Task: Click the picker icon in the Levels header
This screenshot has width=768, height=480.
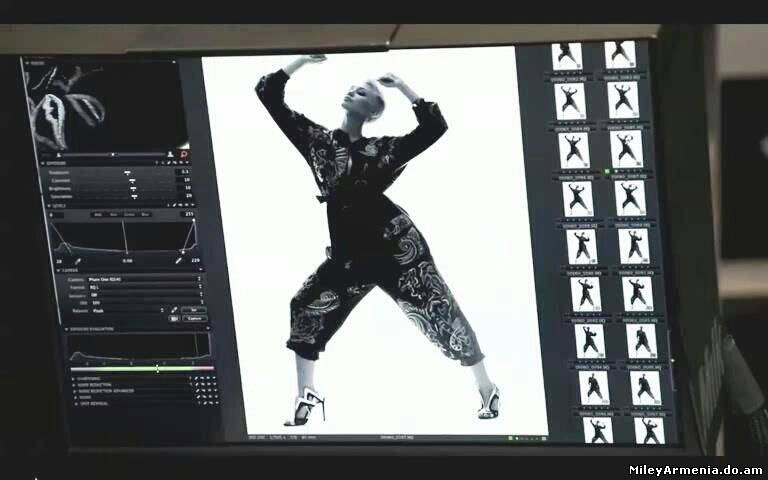Action: tap(174, 205)
